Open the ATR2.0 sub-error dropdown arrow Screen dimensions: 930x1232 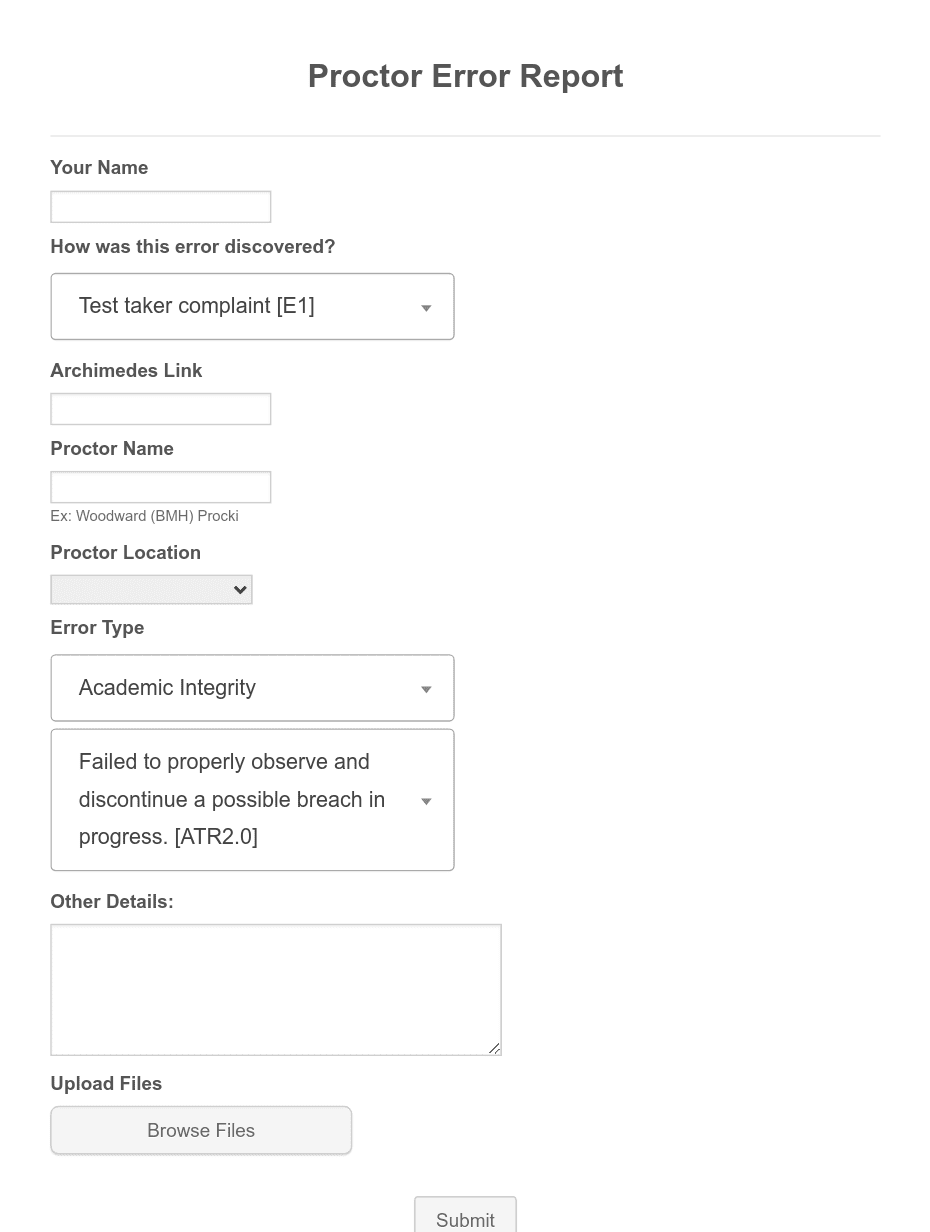tap(426, 801)
